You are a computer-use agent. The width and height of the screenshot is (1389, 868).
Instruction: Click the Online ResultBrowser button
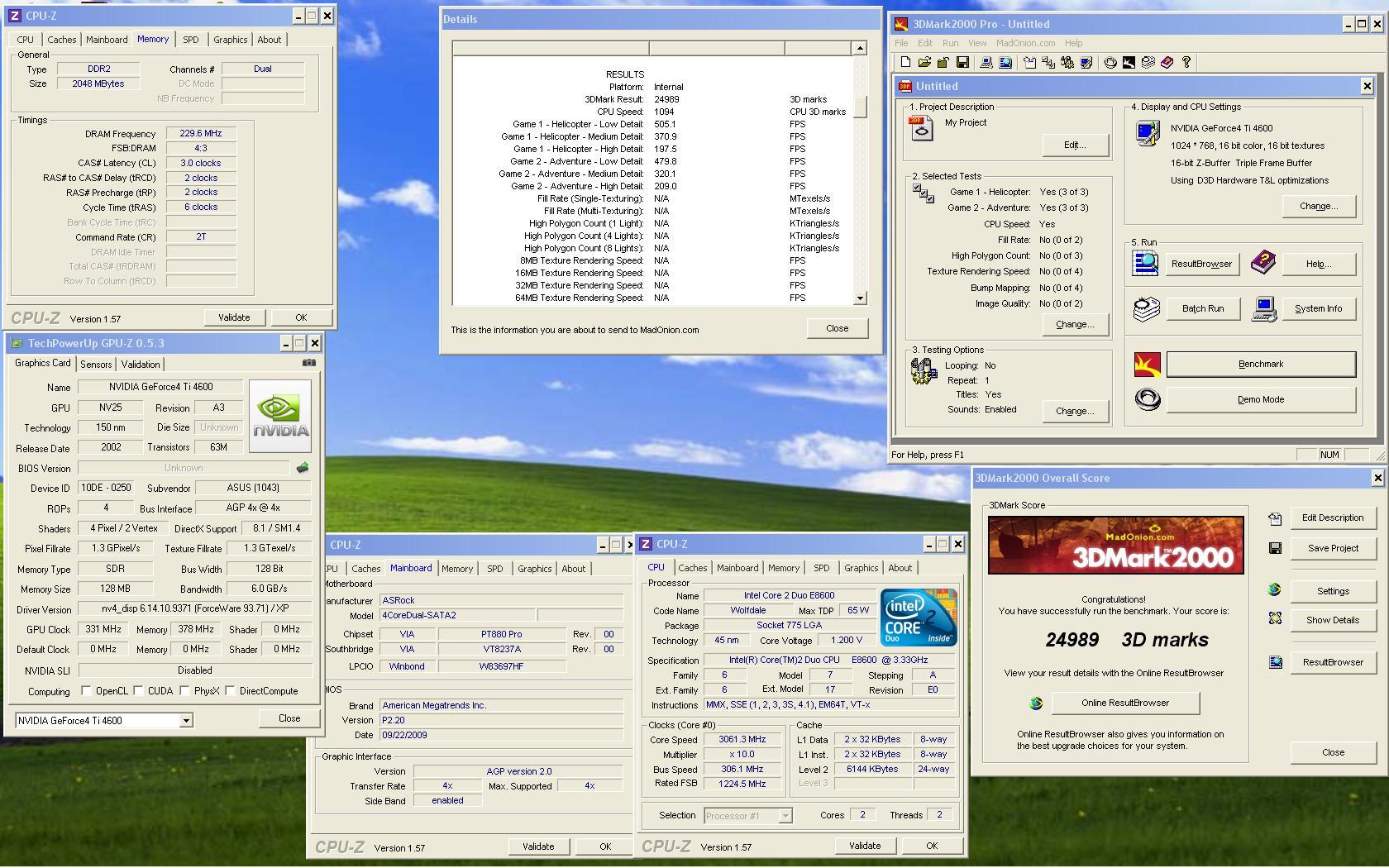click(x=1125, y=703)
